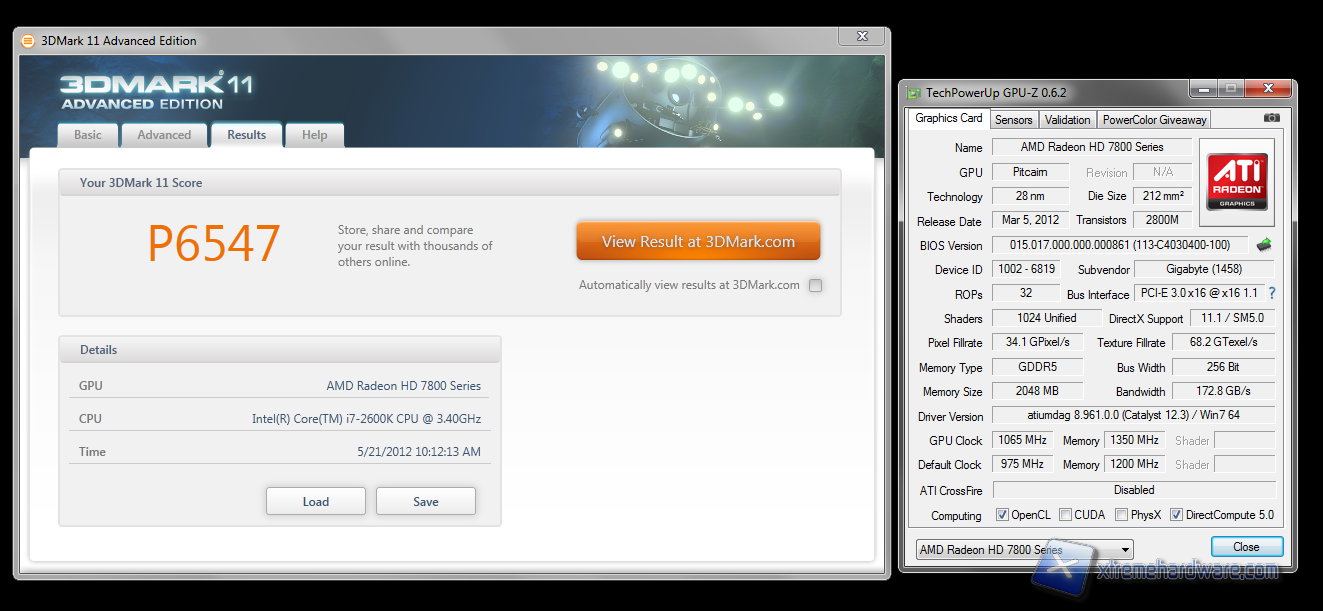Minimize the GPU-Z window
The height and width of the screenshot is (611, 1323).
point(1204,90)
